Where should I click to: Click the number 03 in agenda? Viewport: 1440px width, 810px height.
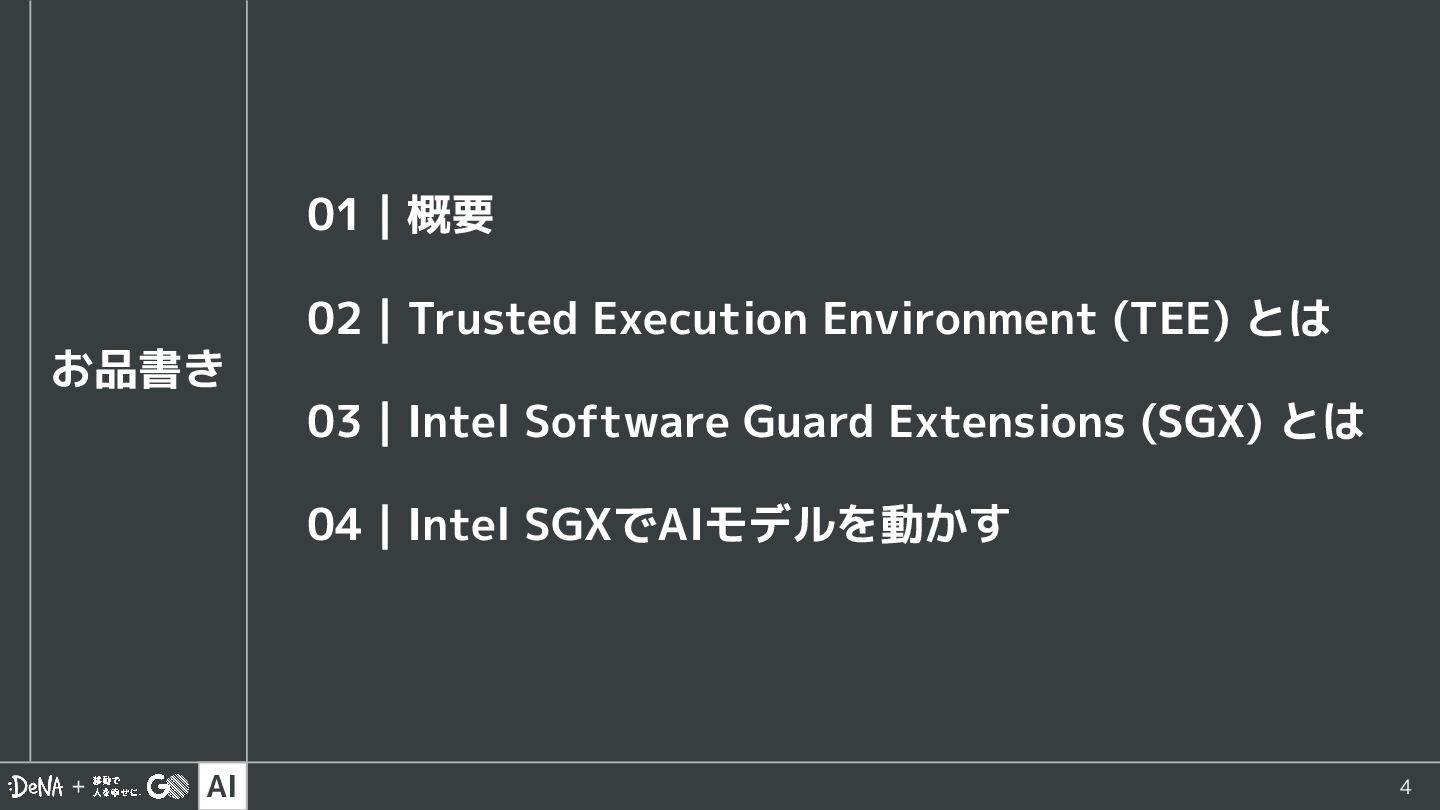pyautogui.click(x=334, y=422)
